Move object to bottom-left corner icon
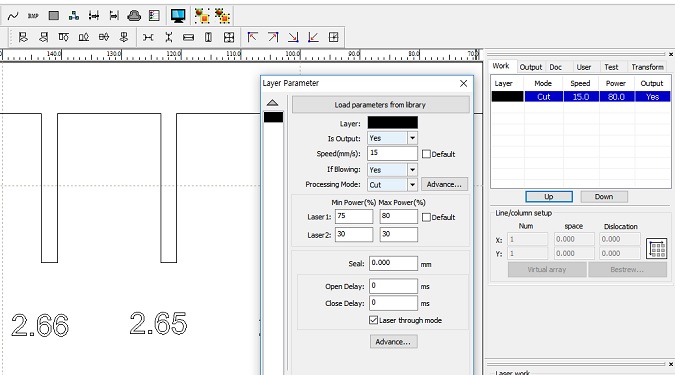The height and width of the screenshot is (375, 675). point(313,37)
